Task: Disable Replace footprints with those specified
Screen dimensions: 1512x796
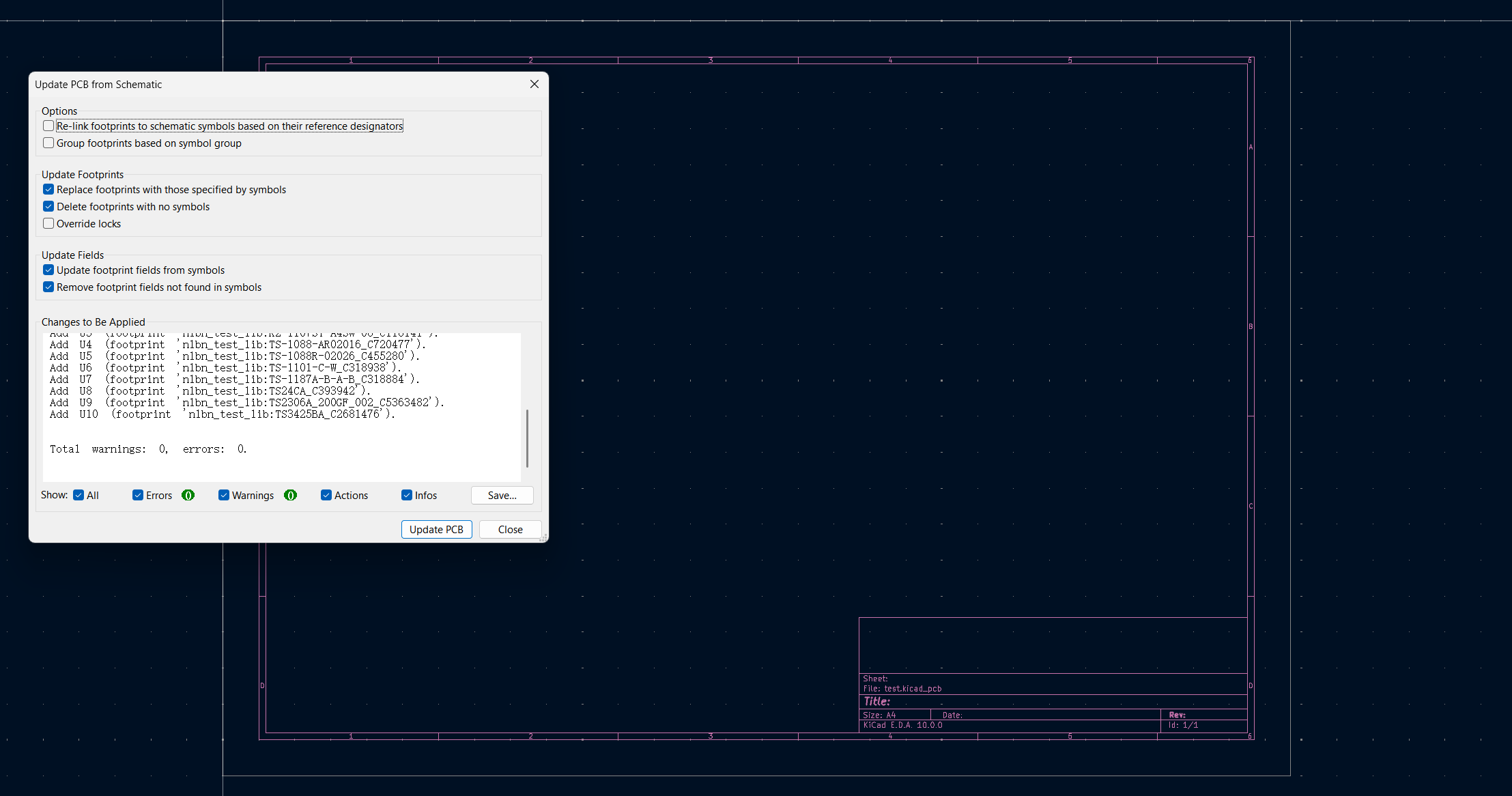Action: pos(48,190)
